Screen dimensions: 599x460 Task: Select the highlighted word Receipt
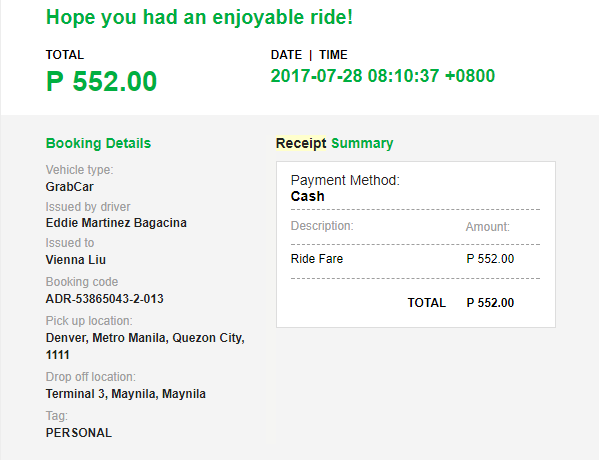(x=301, y=143)
